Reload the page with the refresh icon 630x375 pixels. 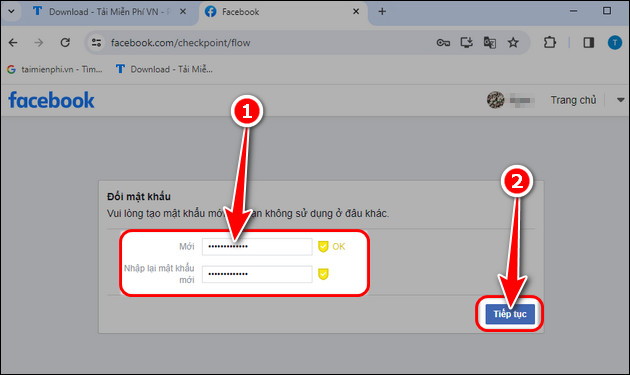[x=65, y=43]
